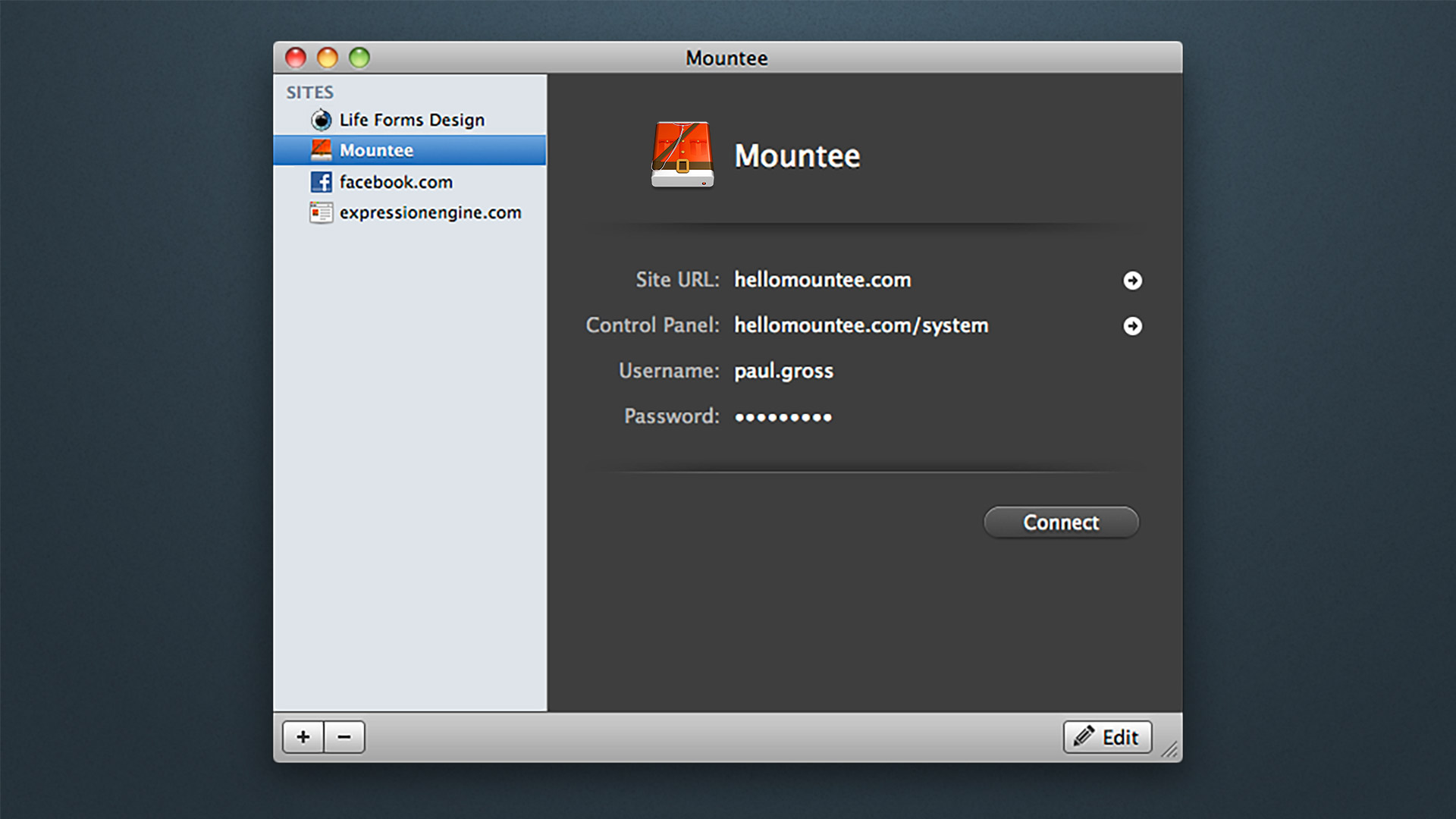Click the Site URL label
1456x819 pixels.
click(x=677, y=280)
